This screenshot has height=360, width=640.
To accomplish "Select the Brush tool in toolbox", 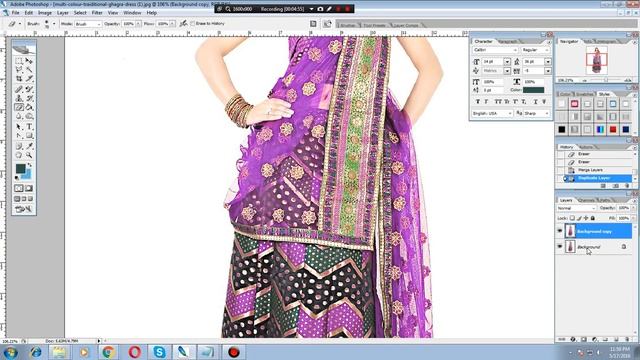I will 29,89.
